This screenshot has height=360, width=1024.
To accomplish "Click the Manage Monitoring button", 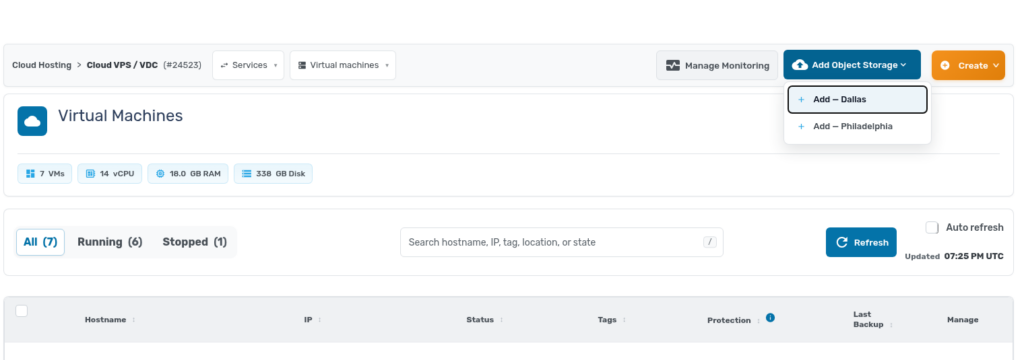I will (717, 65).
